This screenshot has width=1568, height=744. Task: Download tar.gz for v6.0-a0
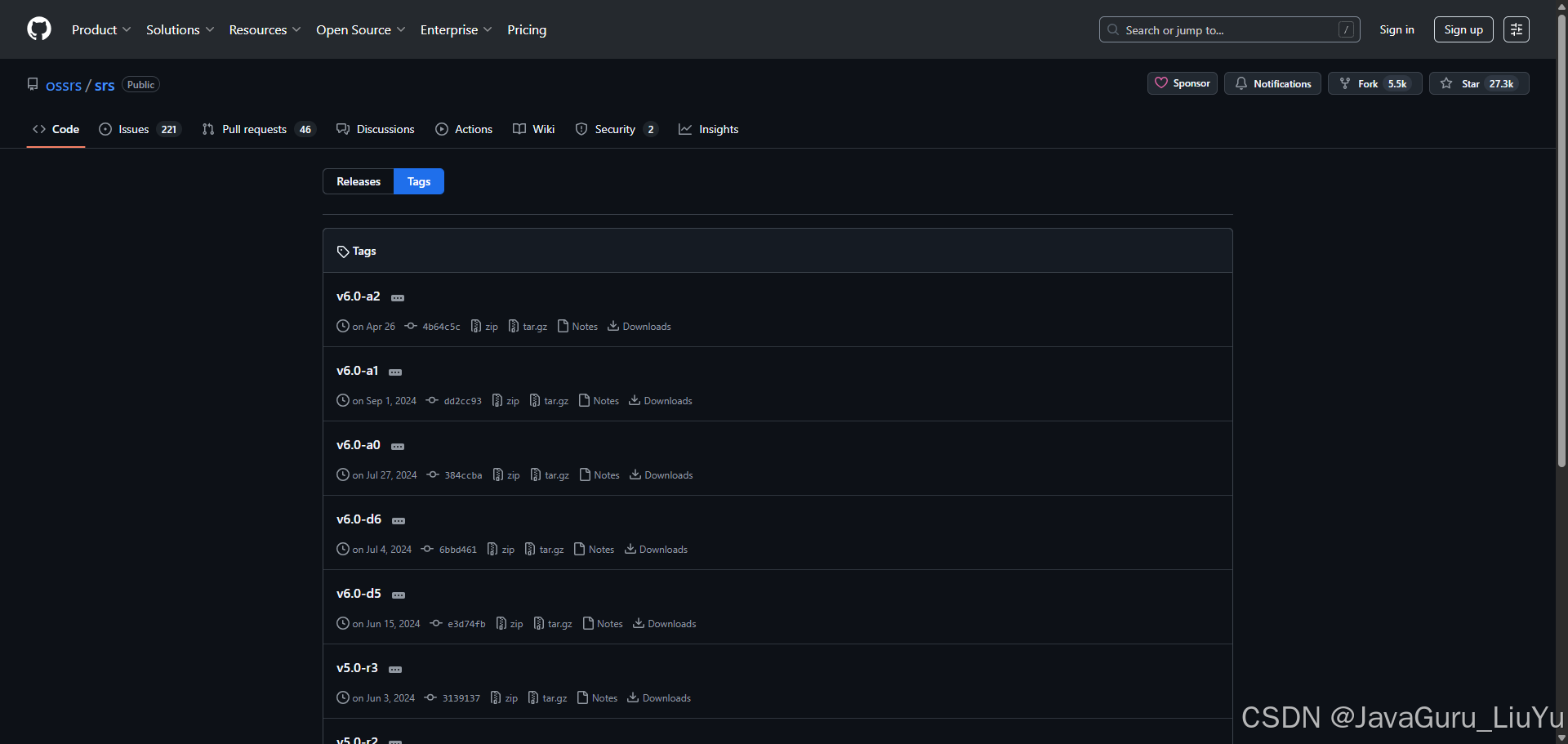550,475
